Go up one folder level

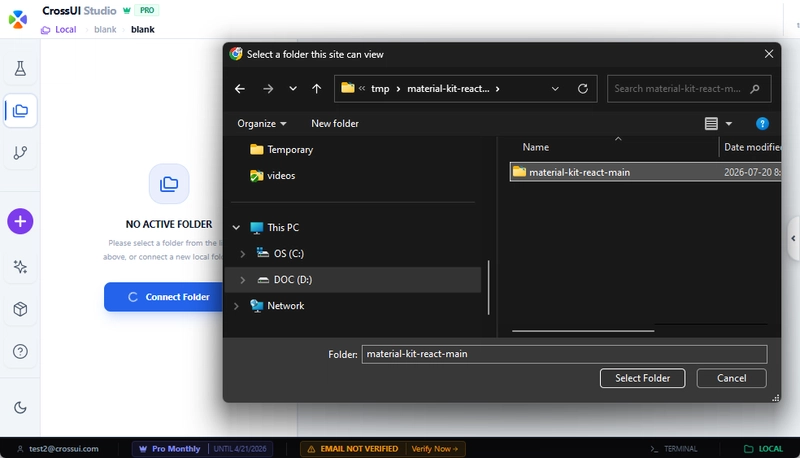click(316, 89)
